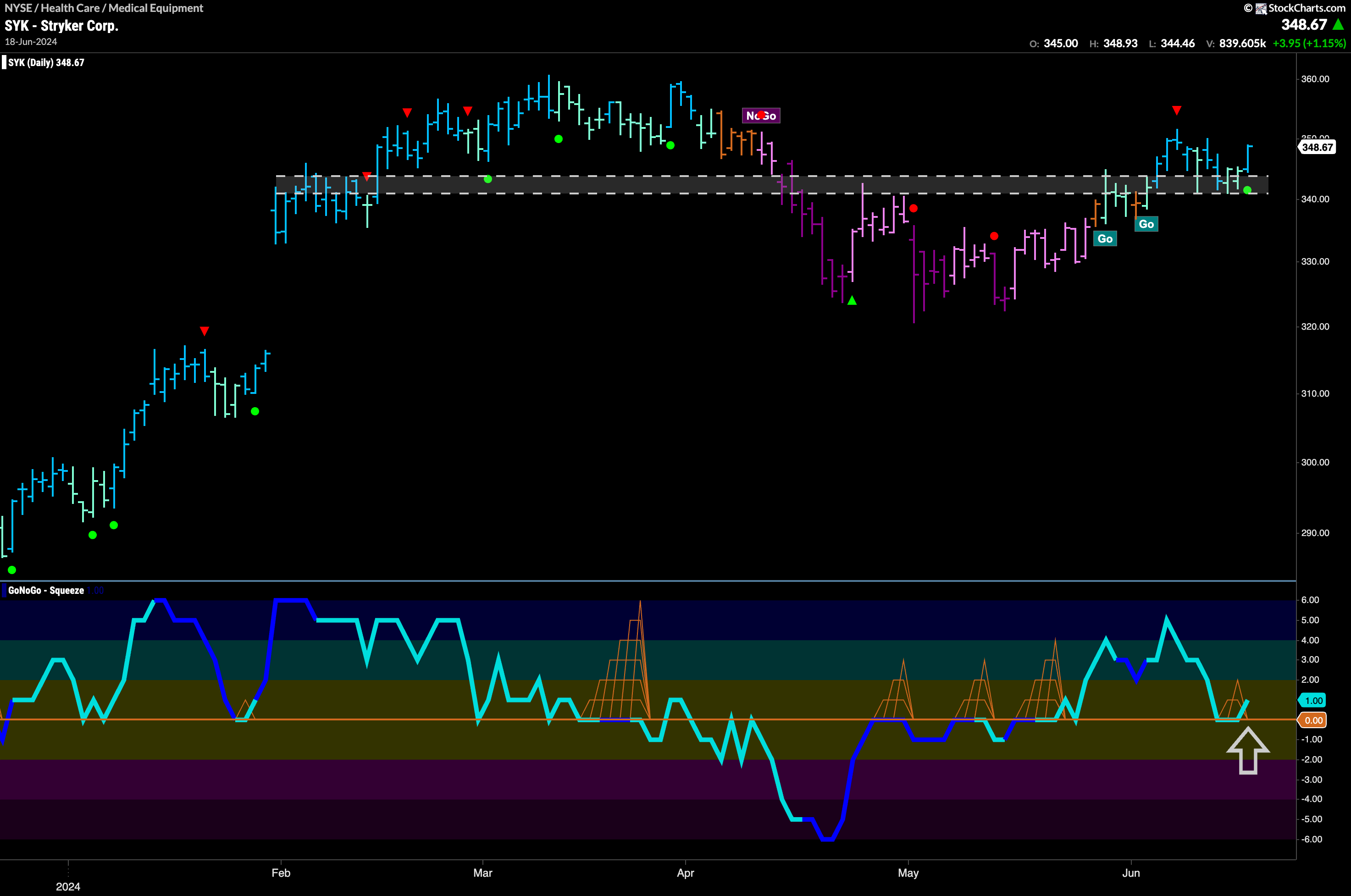Click the green dot at the far lower-left corner
Screen dimensions: 1351x896
pyautogui.click(x=12, y=570)
